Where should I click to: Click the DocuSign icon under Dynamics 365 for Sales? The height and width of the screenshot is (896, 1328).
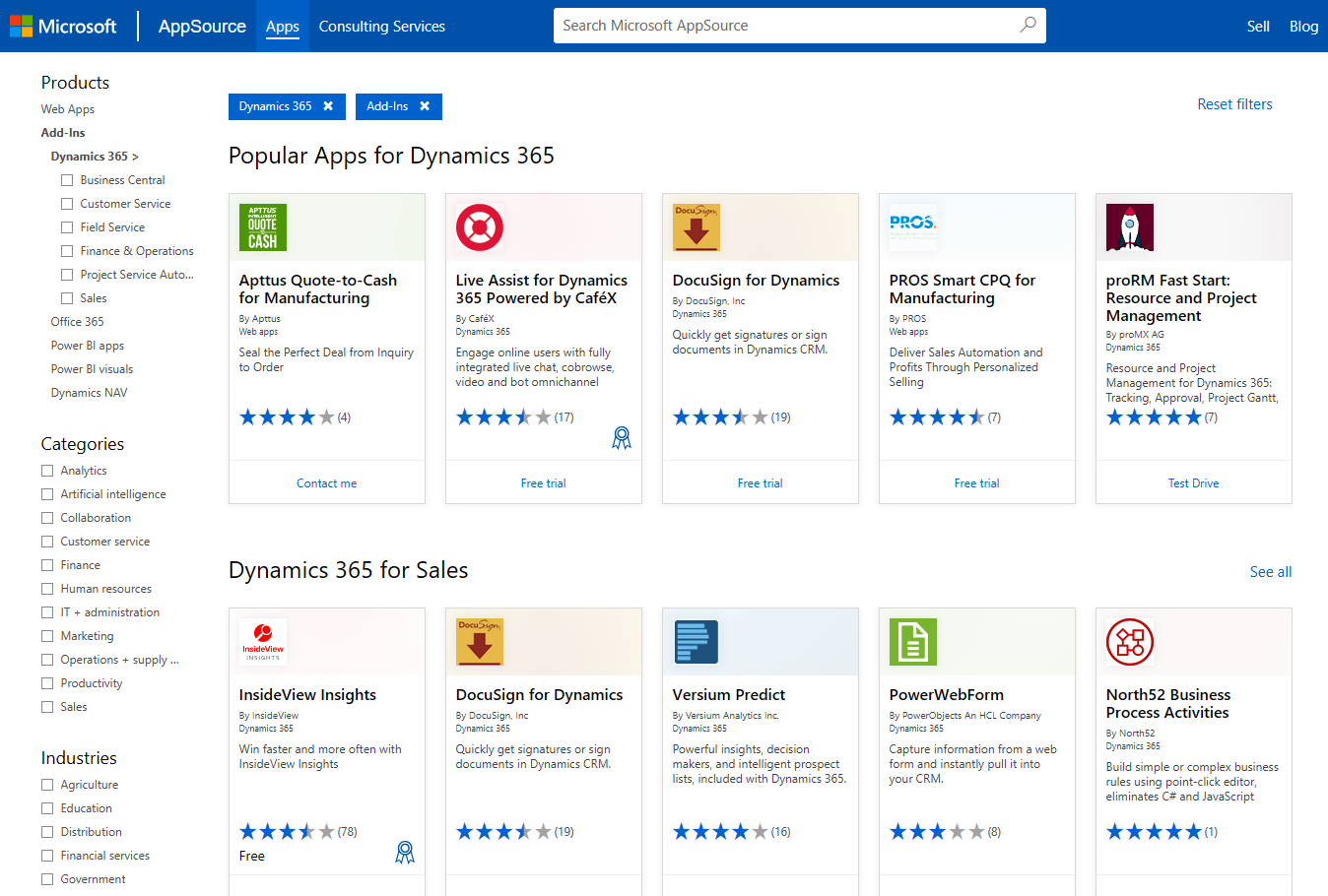pos(480,642)
